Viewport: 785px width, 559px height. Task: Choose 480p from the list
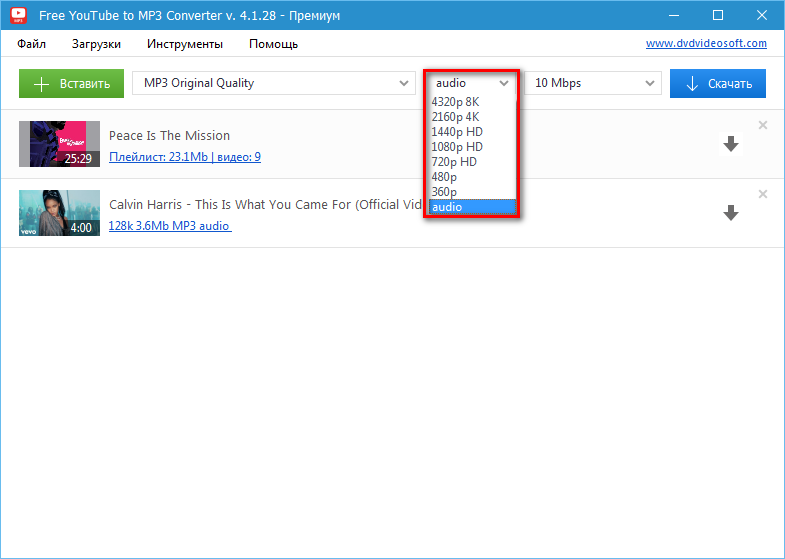(x=472, y=177)
